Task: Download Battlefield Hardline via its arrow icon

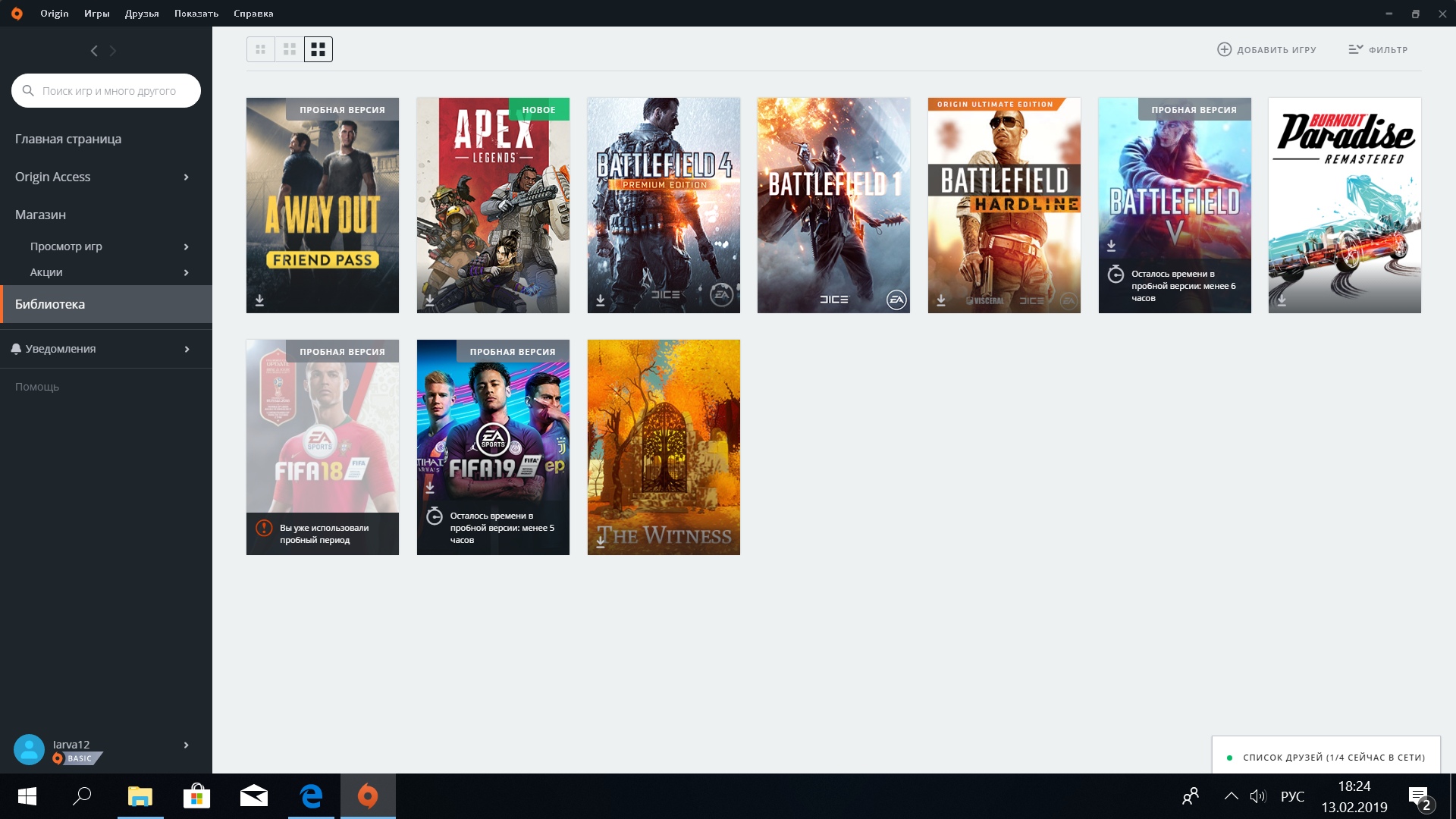Action: (941, 300)
